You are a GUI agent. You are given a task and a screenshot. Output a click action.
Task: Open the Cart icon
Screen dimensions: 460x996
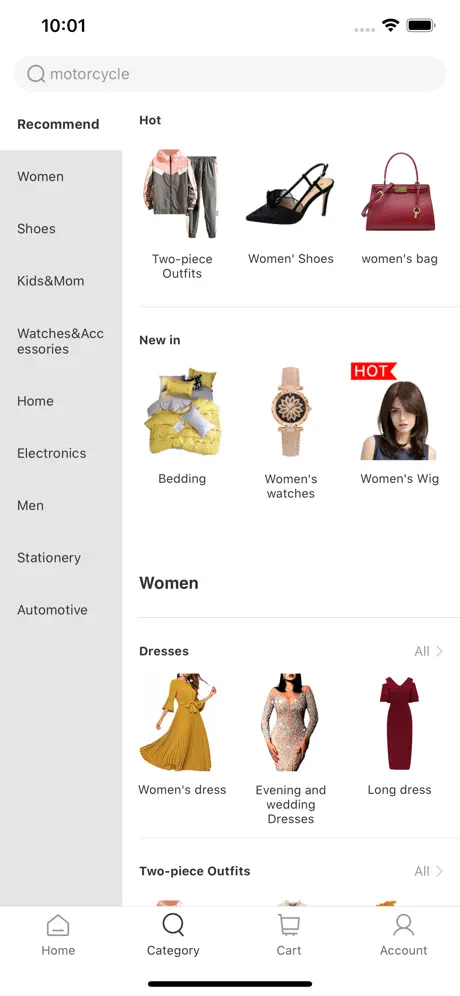click(289, 925)
